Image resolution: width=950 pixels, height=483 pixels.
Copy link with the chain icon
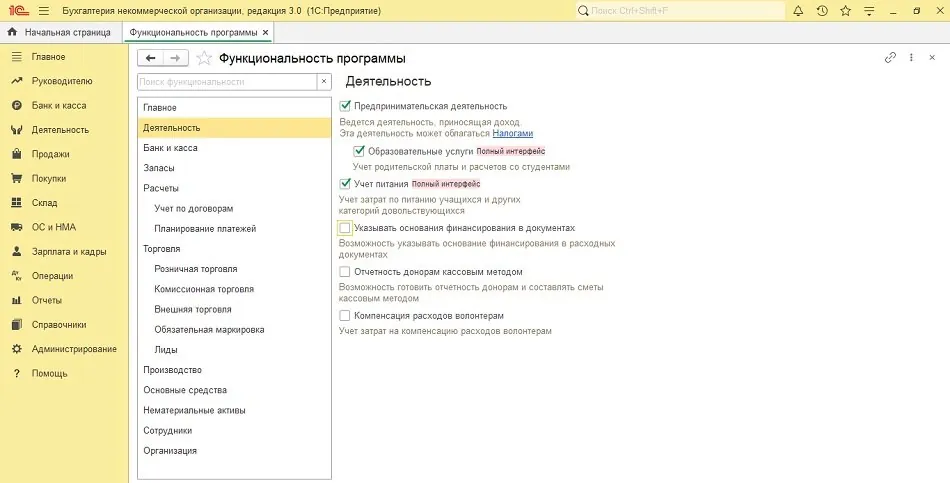coord(890,58)
